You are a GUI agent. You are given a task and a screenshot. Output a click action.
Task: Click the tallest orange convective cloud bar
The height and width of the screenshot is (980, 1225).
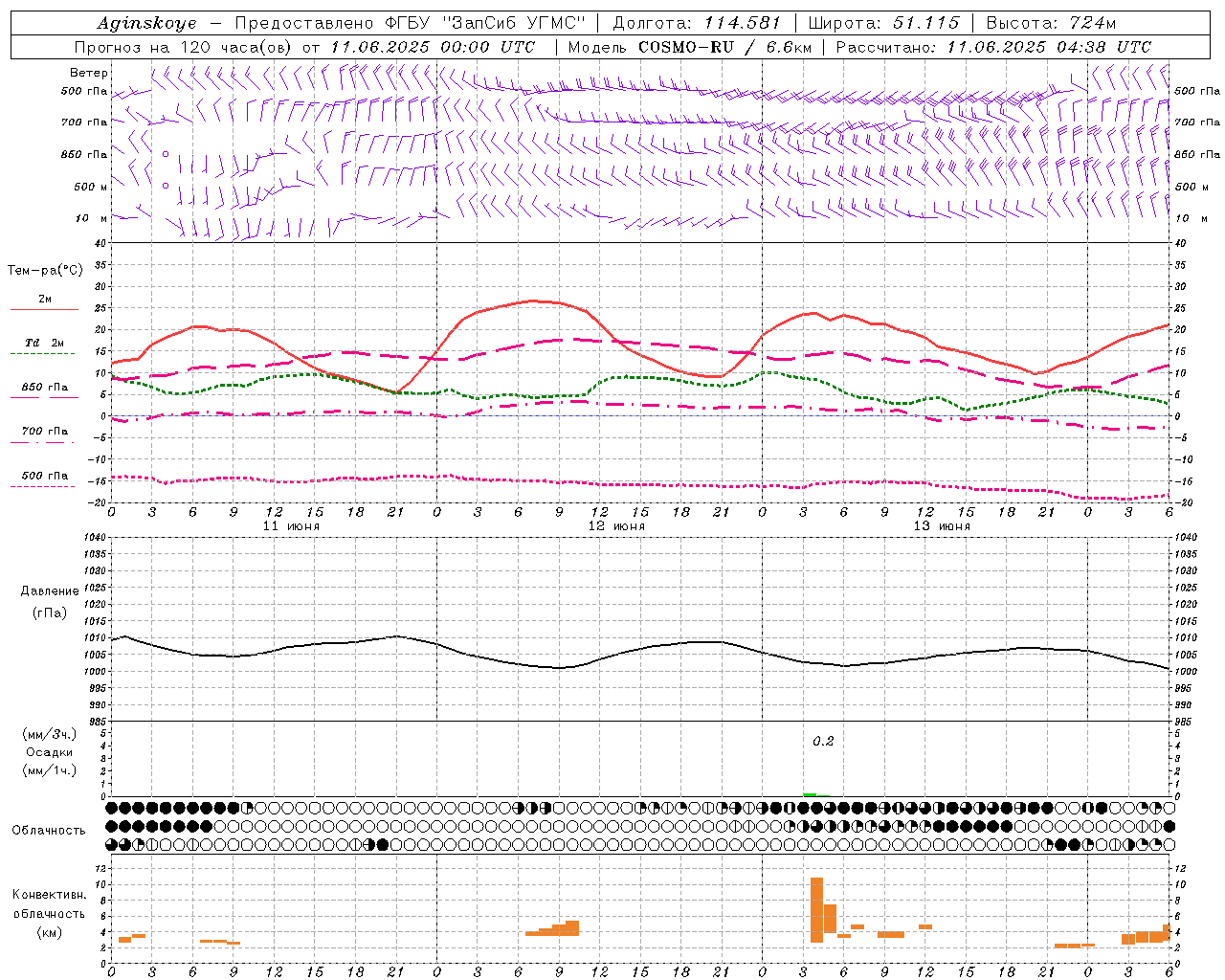[816, 910]
